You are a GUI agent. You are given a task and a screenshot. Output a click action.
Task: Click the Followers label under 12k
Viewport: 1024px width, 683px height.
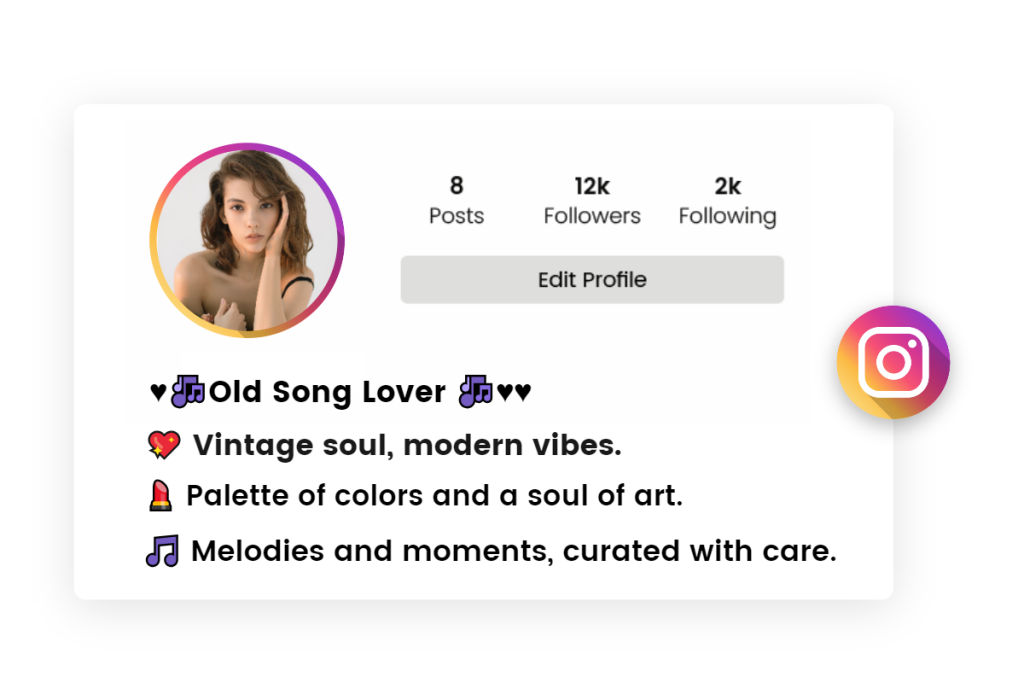pos(591,215)
